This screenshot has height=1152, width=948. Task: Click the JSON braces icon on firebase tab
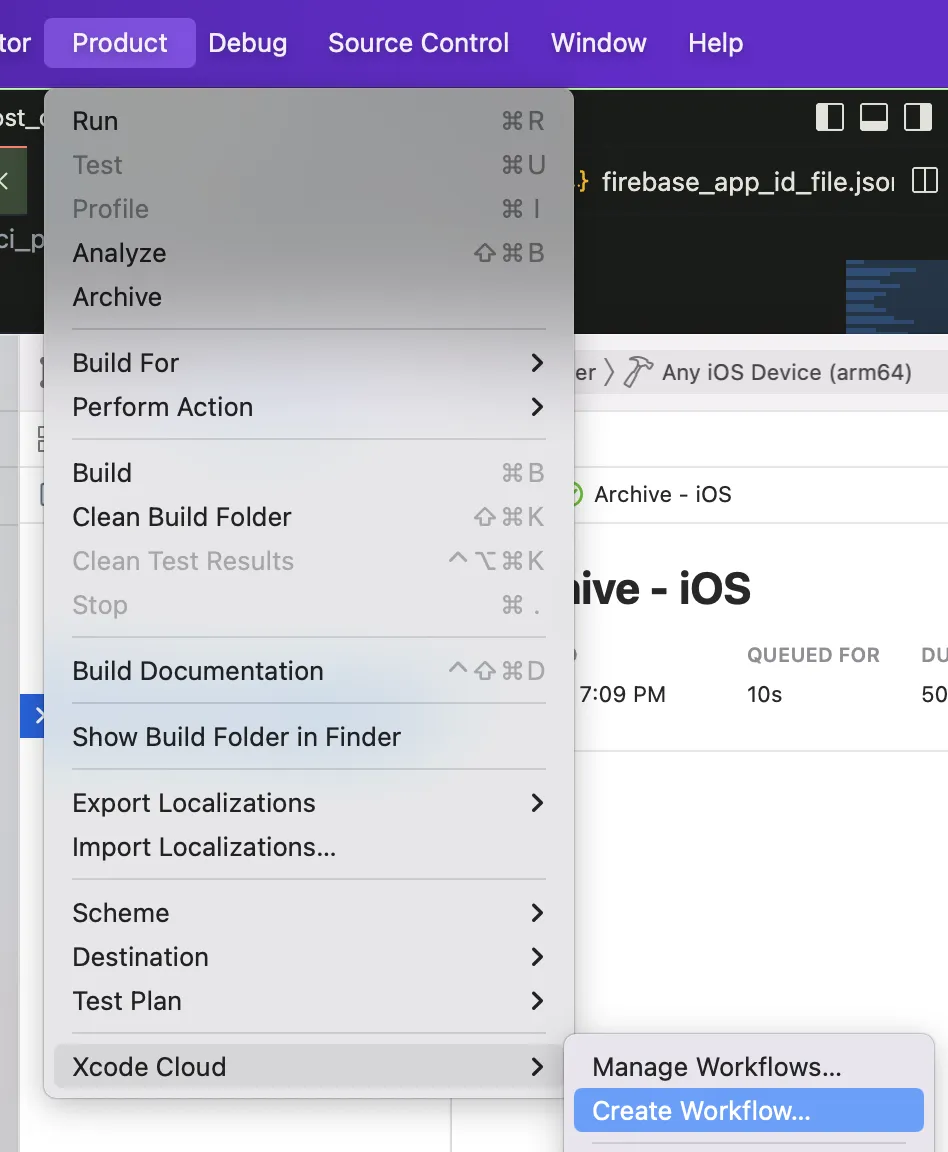coord(580,182)
